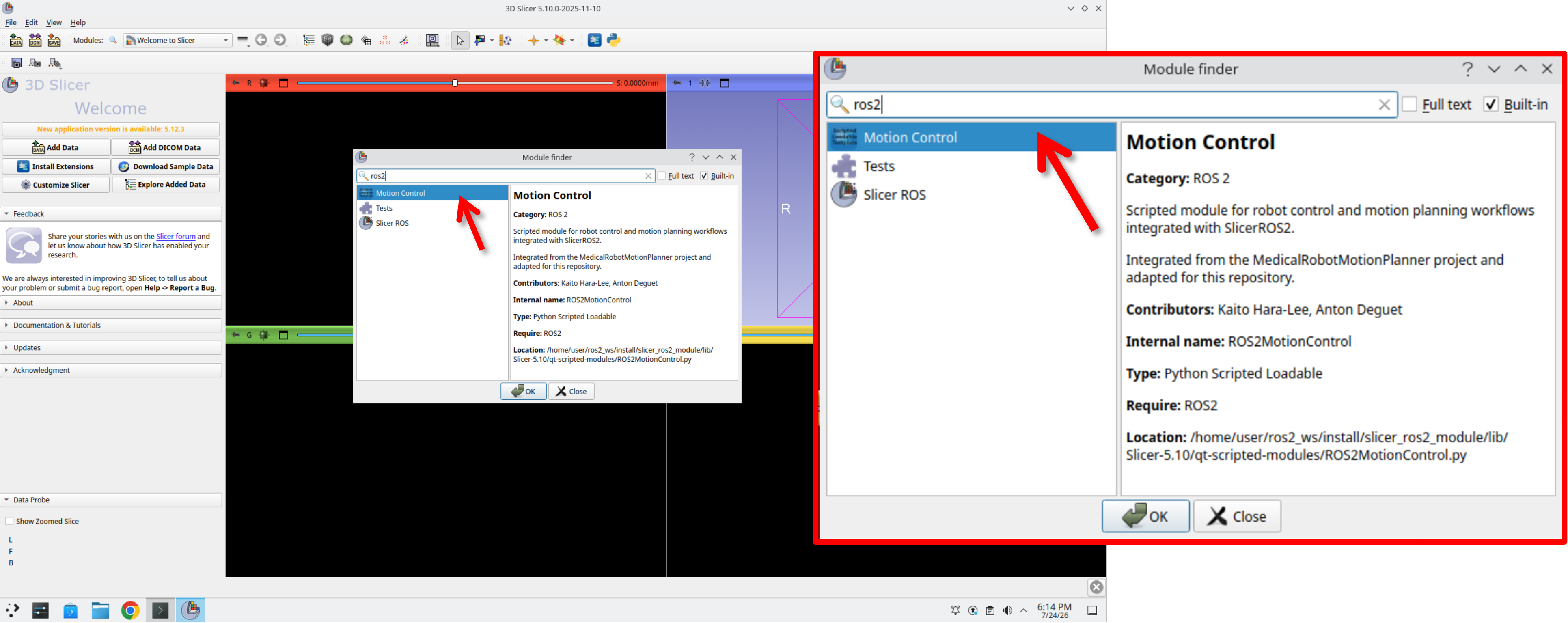This screenshot has height=623, width=1568.
Task: Click the scene view capture icon
Action: [35, 63]
